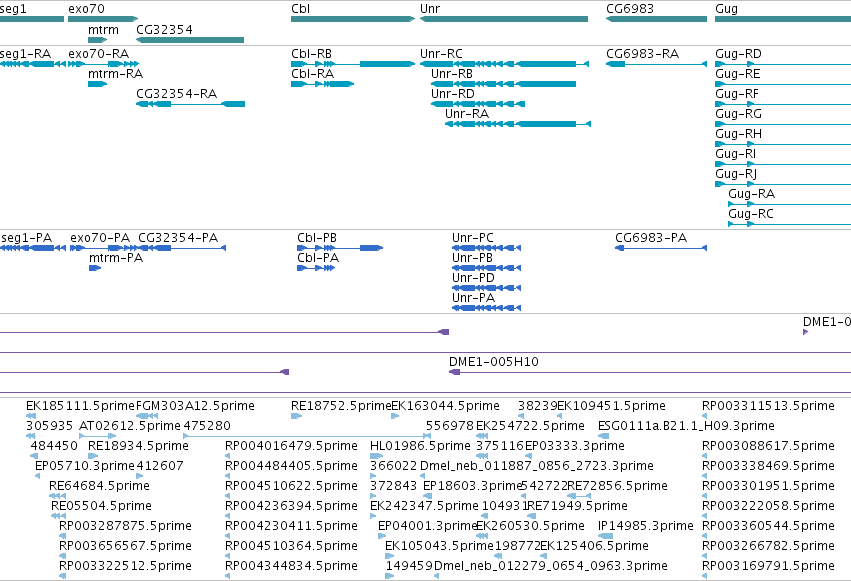Select the Cbl-PA protein label
Screen dimensions: 851x581
(x=318, y=258)
